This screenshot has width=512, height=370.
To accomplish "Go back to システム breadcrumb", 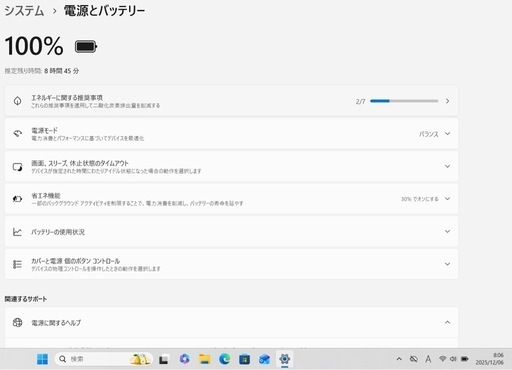I will point(24,11).
